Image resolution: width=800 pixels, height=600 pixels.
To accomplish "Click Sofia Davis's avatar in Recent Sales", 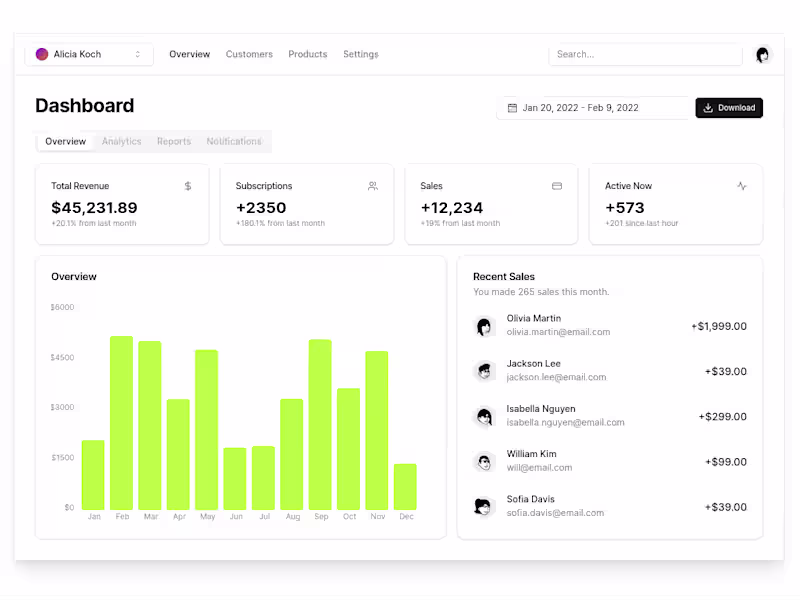I will click(484, 506).
